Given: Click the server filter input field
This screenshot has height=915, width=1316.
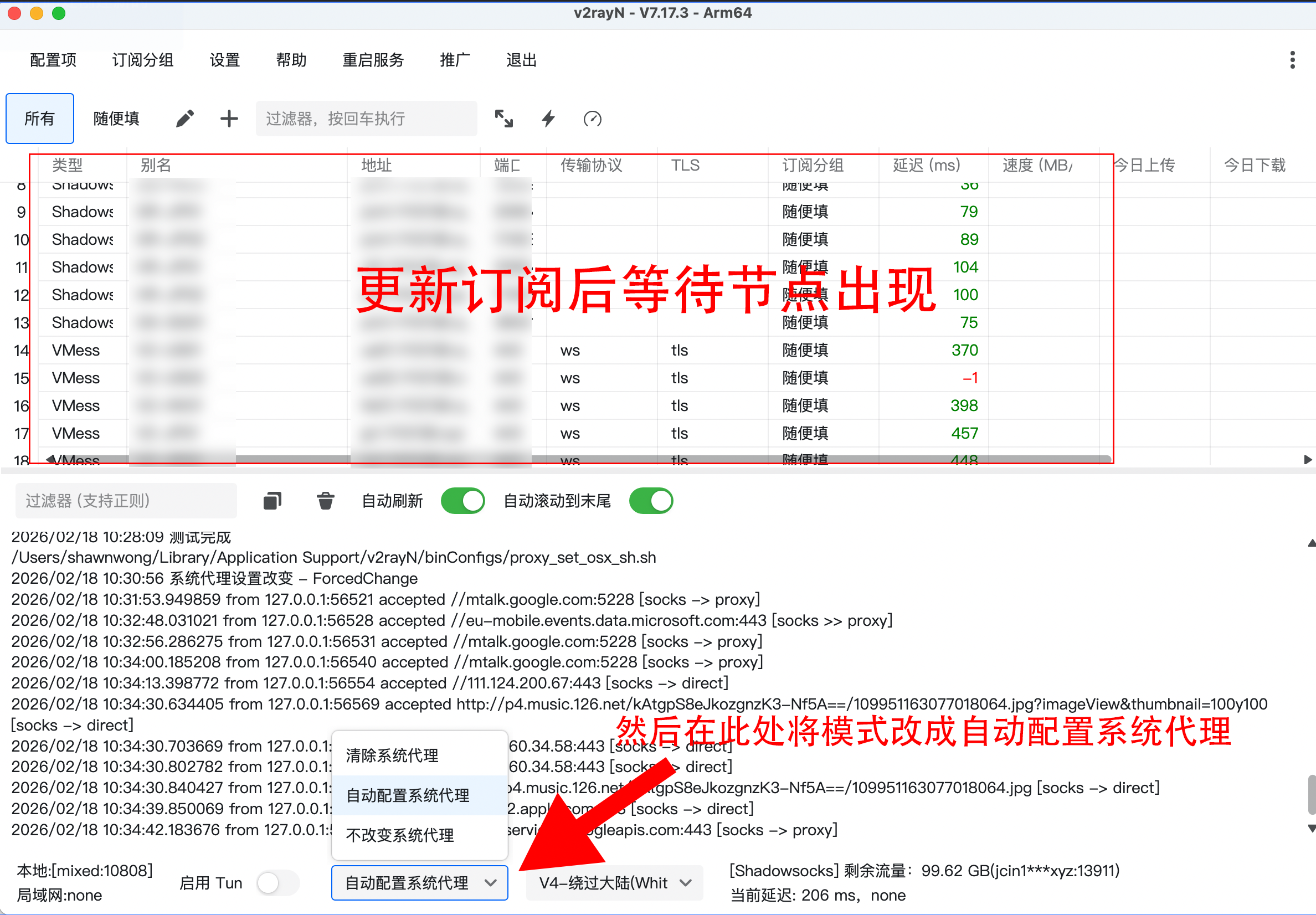Looking at the screenshot, I should pyautogui.click(x=366, y=119).
